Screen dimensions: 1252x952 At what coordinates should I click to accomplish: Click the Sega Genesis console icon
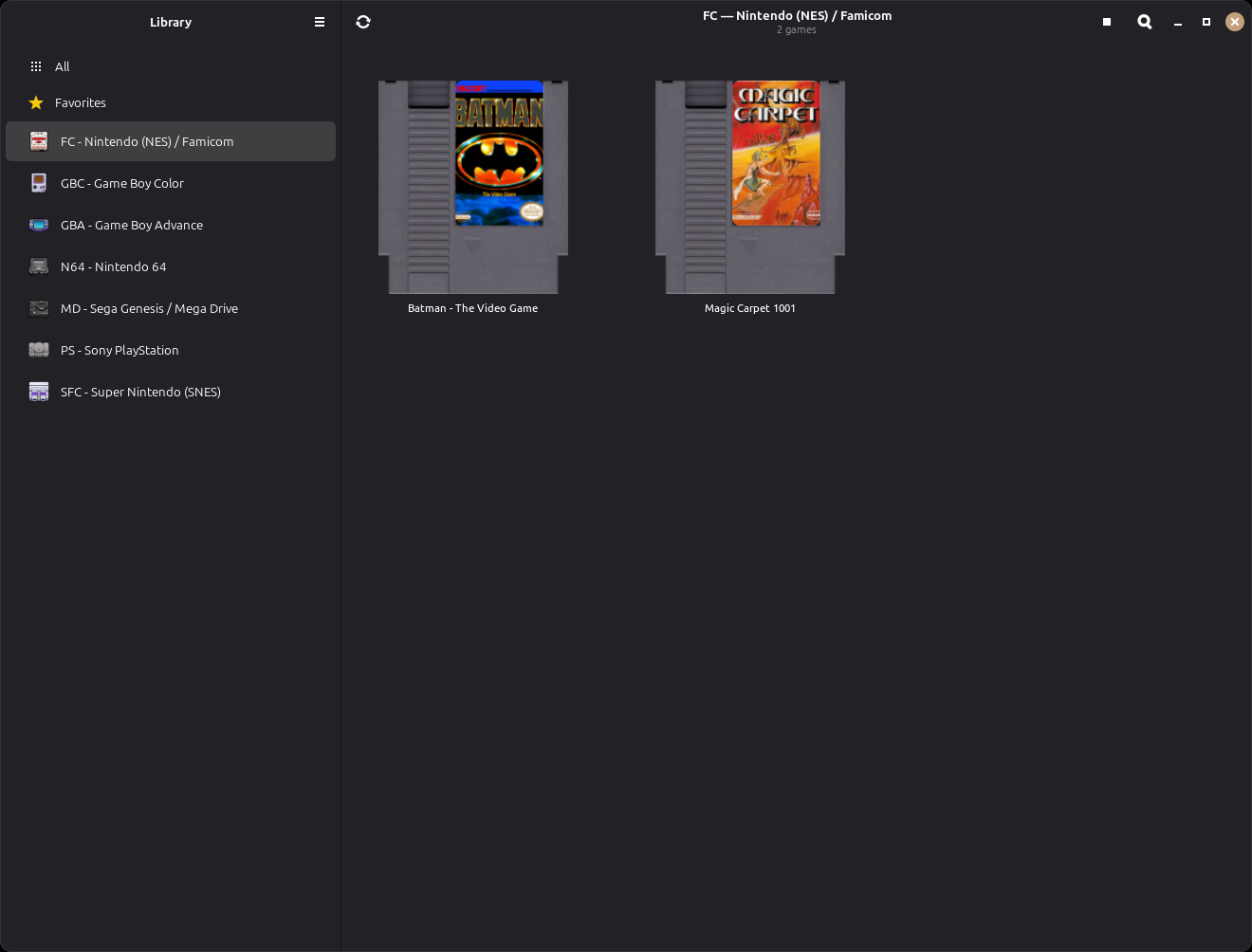pos(39,308)
